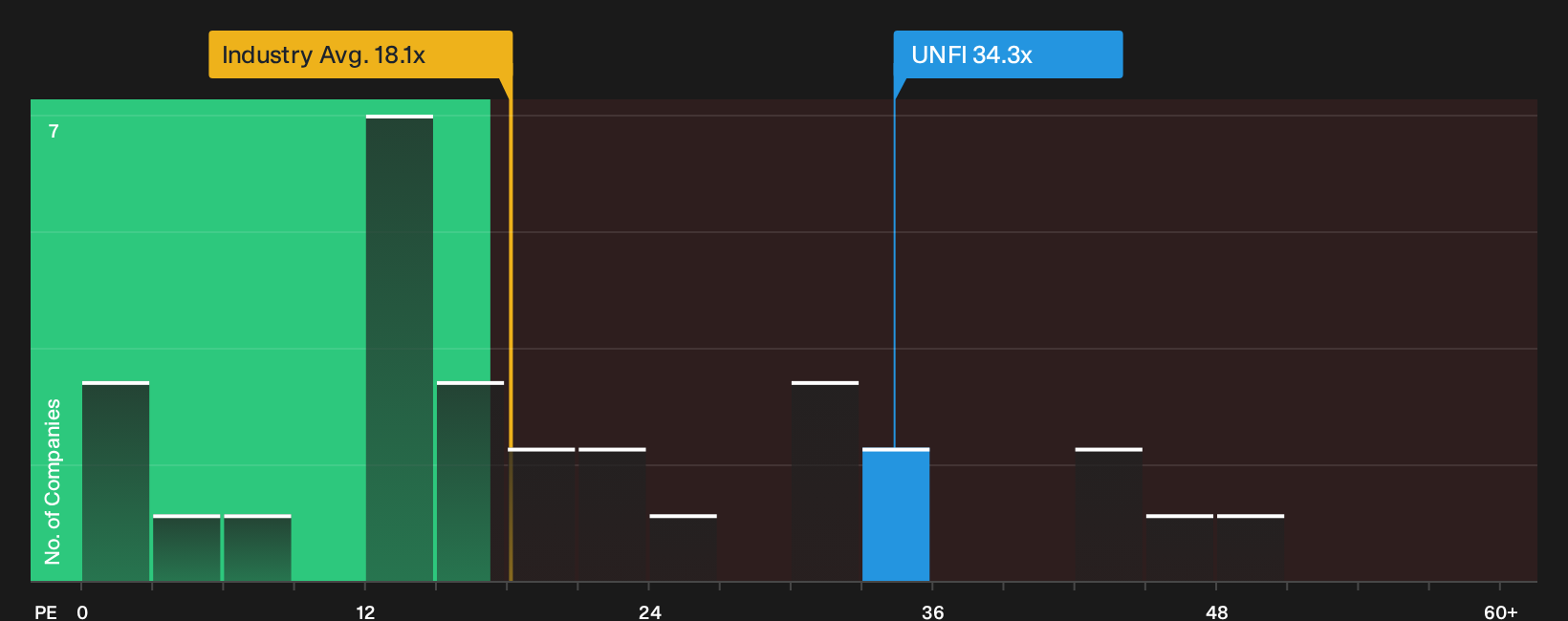Select the bar for PE 42 to 45
1568x621 pixels.
click(1109, 515)
